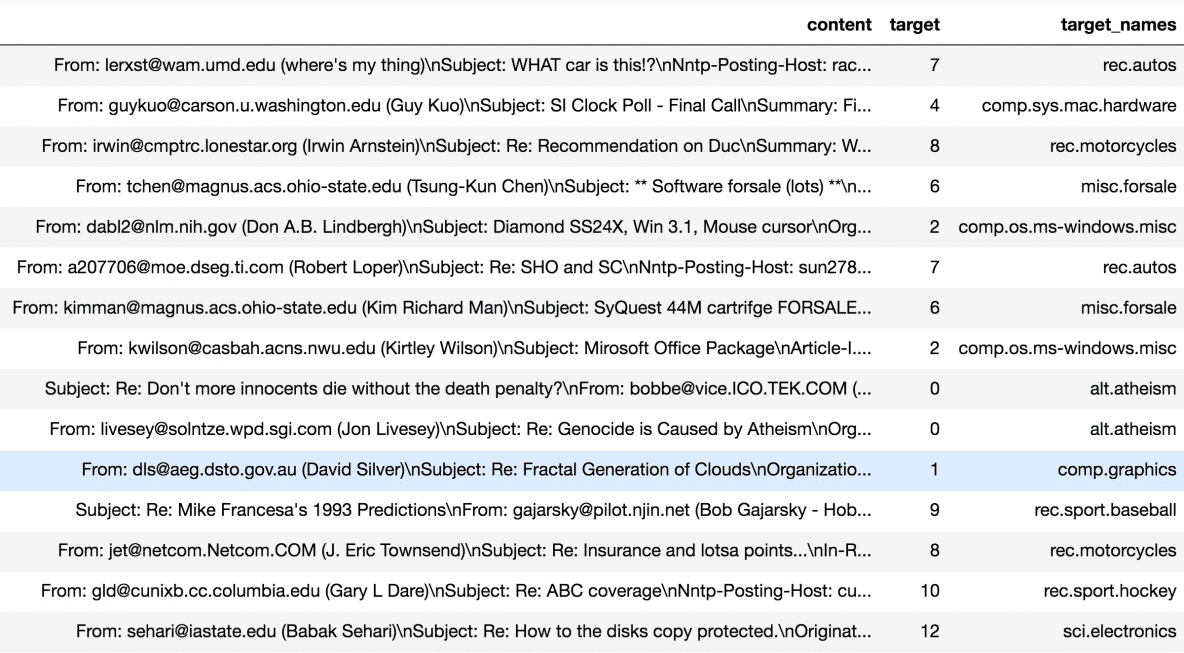Select the target value 12 cell

click(929, 631)
